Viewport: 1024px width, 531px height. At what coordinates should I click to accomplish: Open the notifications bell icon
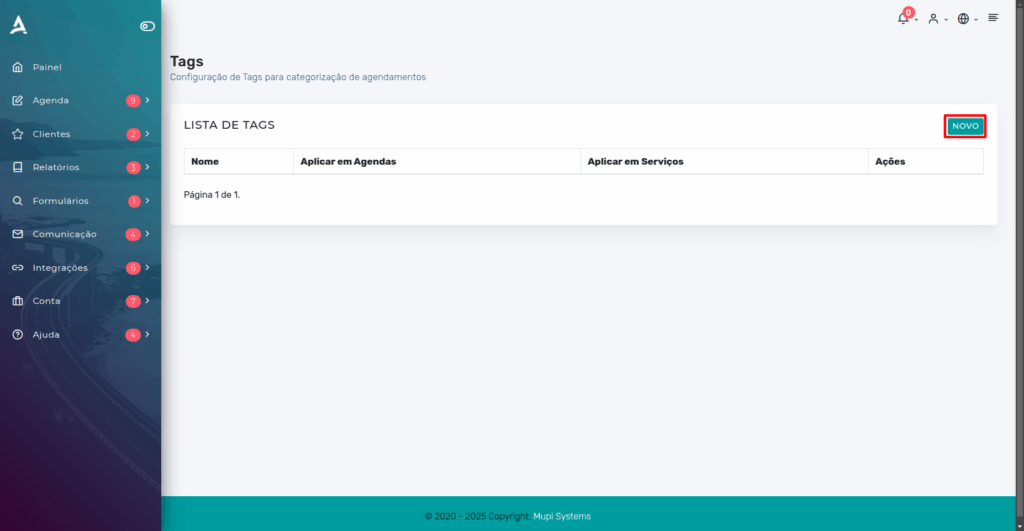[x=903, y=18]
